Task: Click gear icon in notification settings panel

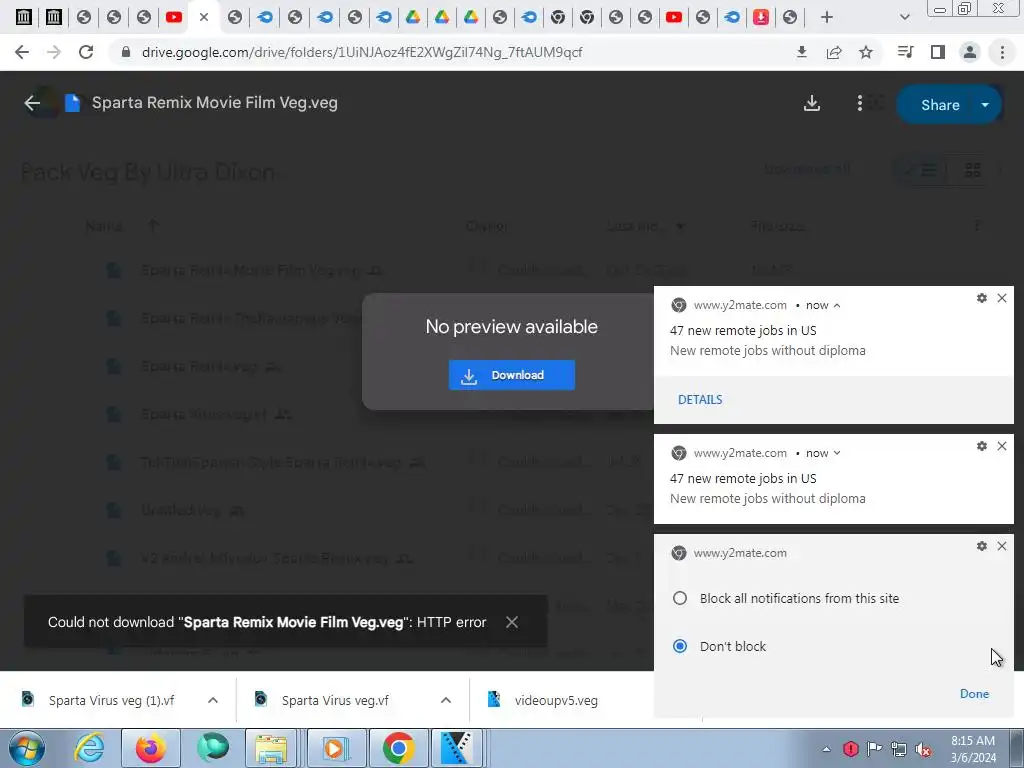Action: coord(982,546)
